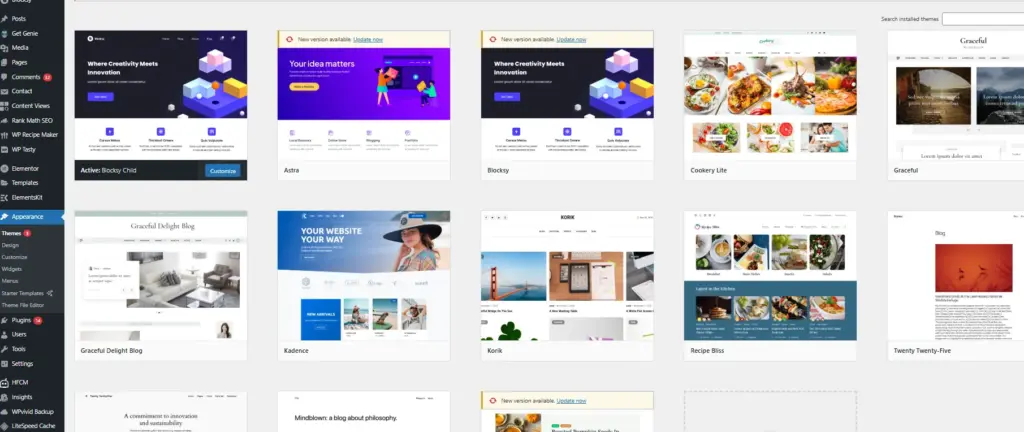This screenshot has width=1024, height=432.
Task: Go to Theme File Editor submenu
Action: point(24,304)
